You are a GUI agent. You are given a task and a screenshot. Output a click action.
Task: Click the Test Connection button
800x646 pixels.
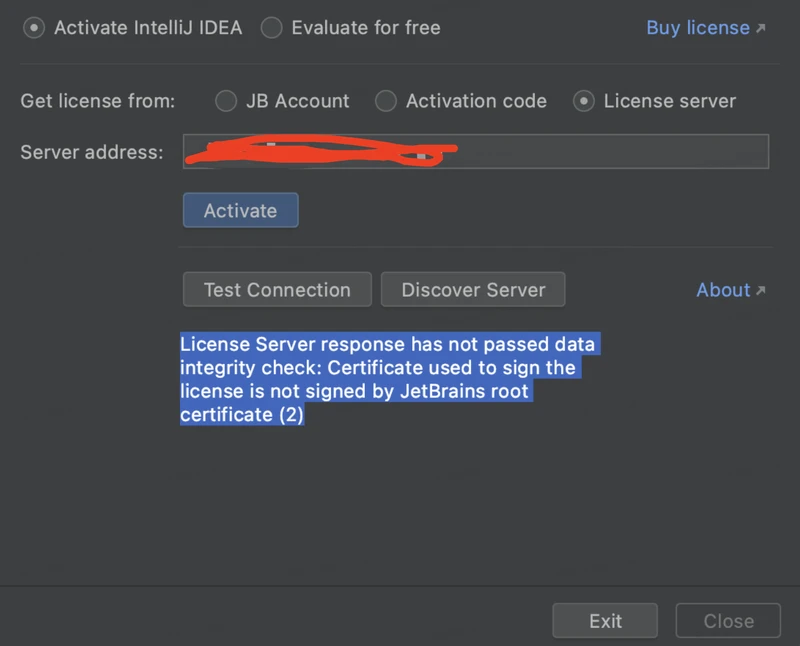(277, 290)
